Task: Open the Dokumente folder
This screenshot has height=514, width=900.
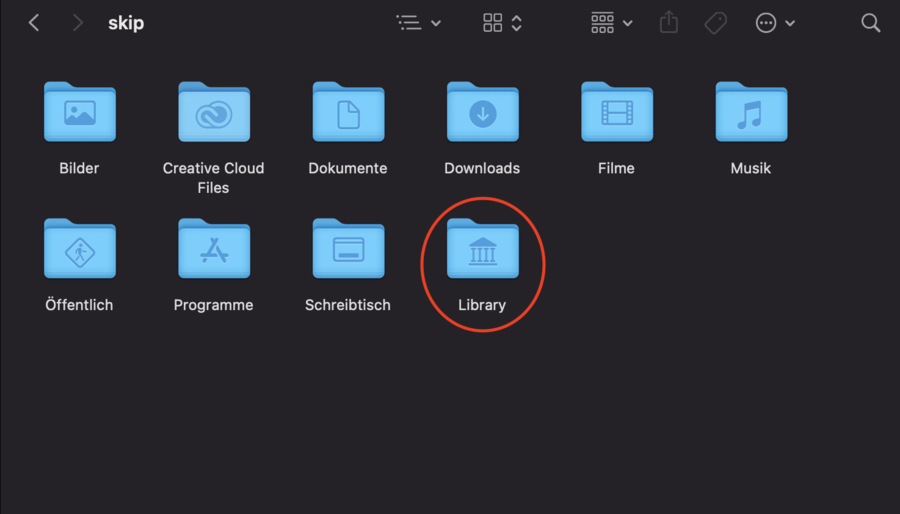Action: 347,113
